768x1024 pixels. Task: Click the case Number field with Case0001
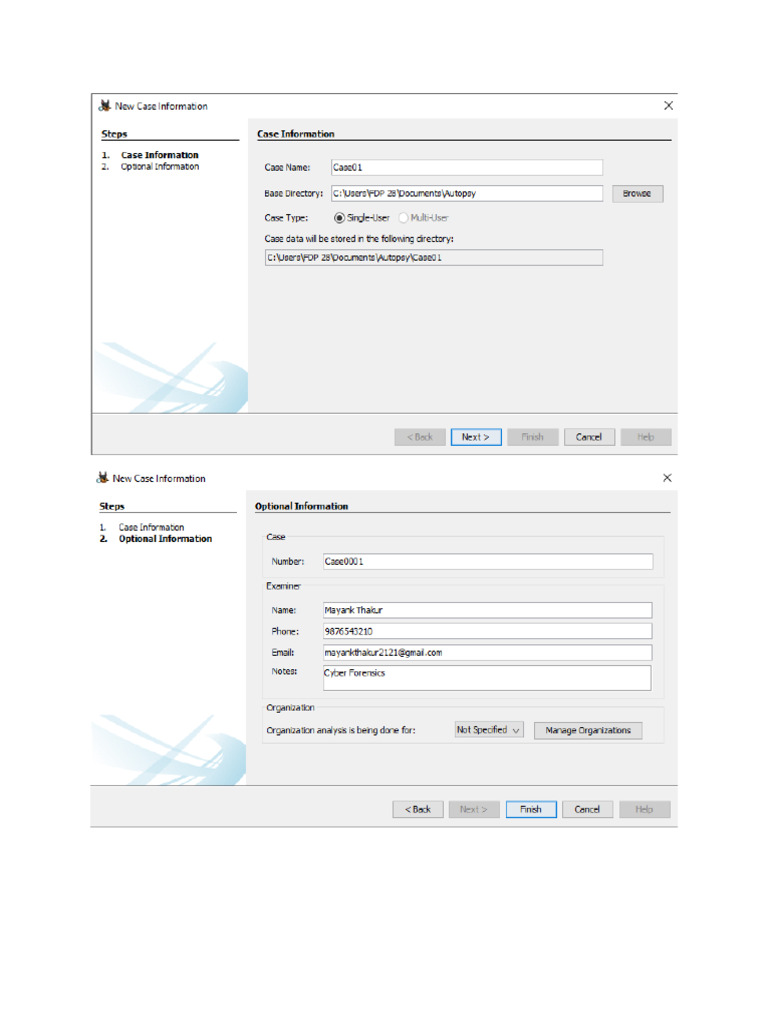(487, 561)
